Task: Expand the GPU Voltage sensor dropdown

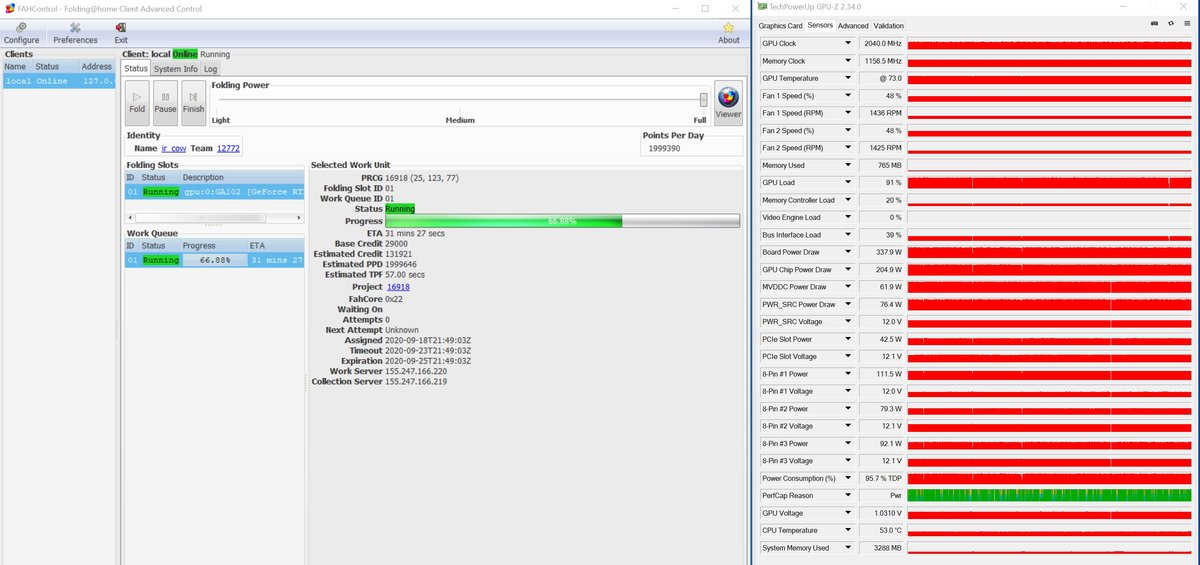Action: [x=848, y=513]
